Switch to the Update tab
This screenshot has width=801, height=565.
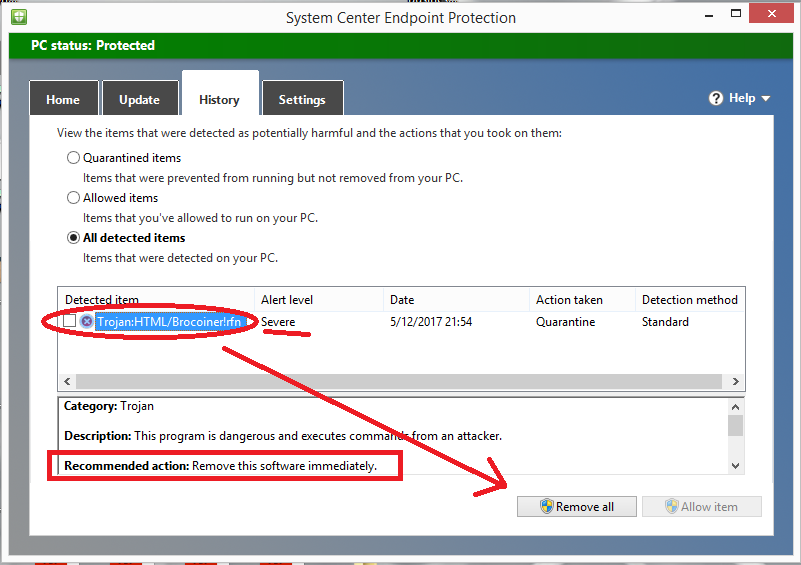pos(139,99)
